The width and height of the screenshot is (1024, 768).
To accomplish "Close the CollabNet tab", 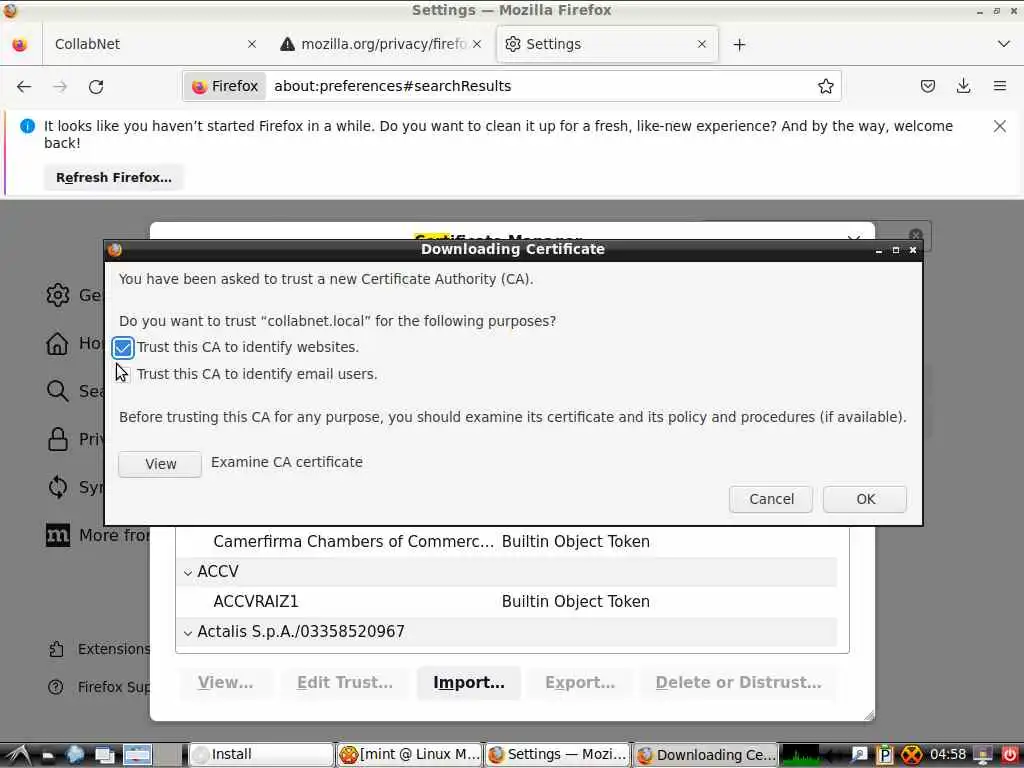I will (251, 44).
